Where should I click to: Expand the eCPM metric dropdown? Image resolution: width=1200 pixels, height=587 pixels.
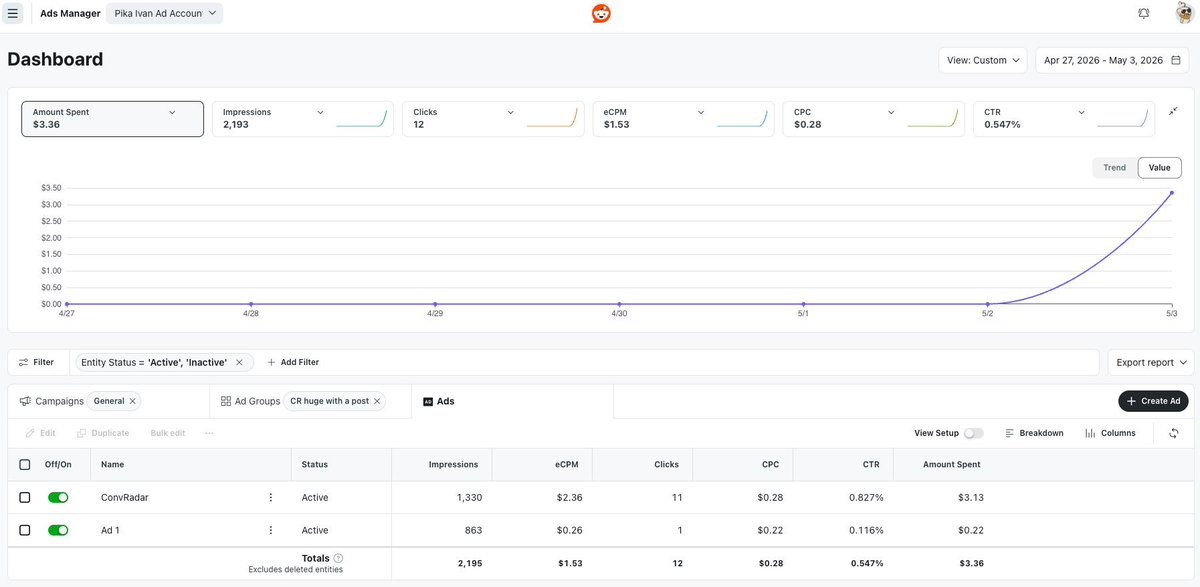pyautogui.click(x=701, y=113)
